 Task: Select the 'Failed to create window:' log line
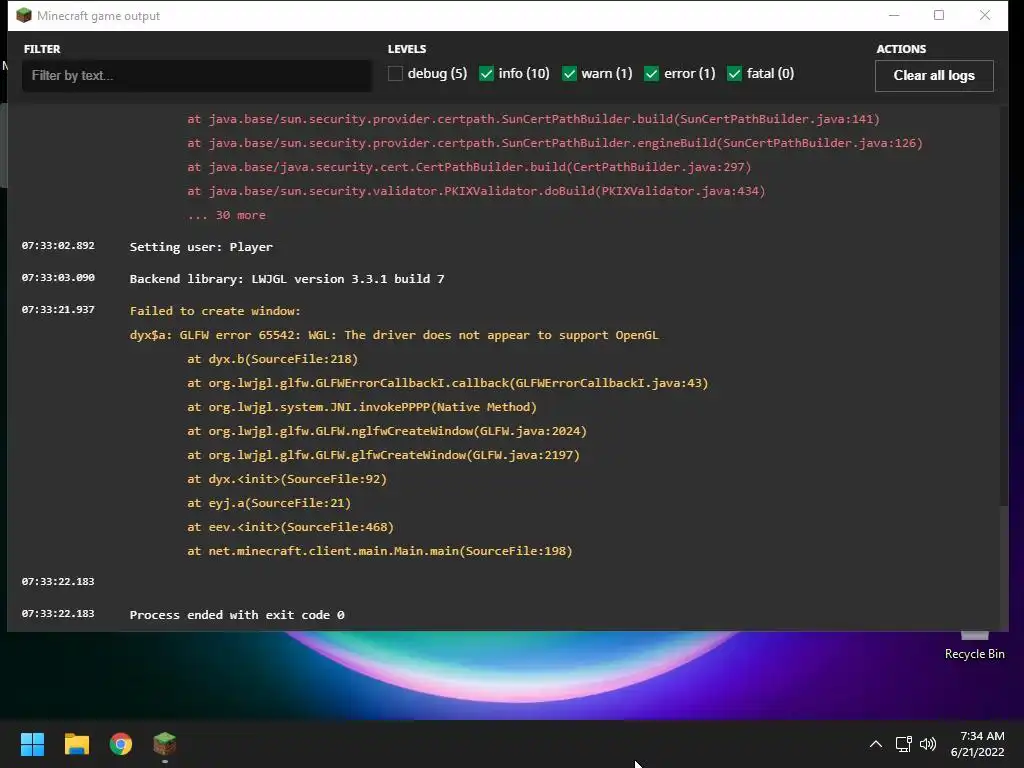pyautogui.click(x=215, y=311)
